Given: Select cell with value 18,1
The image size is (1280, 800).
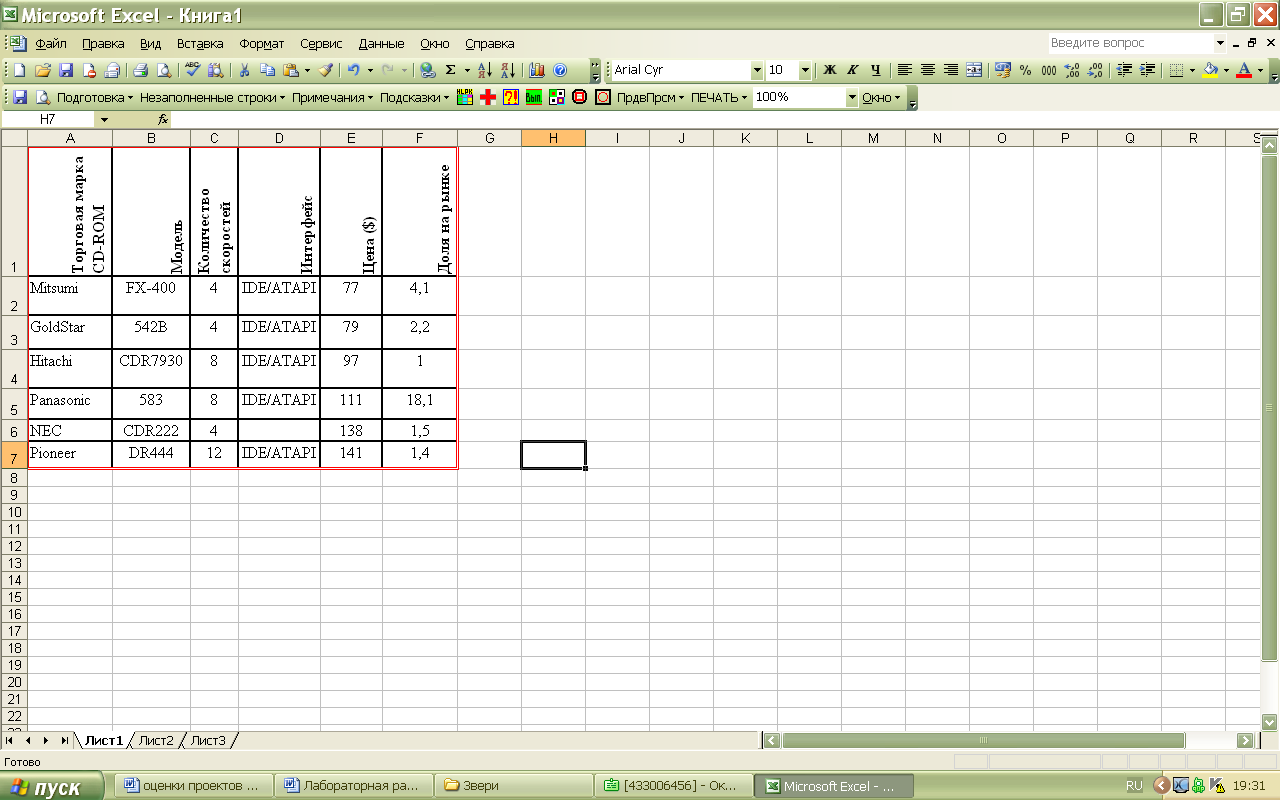Looking at the screenshot, I should 419,403.
